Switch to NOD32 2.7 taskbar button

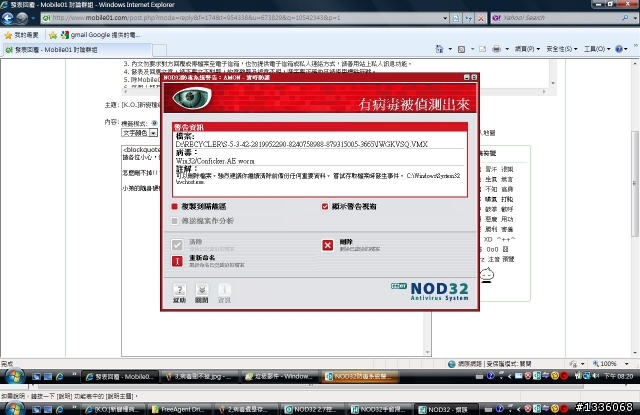(x=313, y=409)
